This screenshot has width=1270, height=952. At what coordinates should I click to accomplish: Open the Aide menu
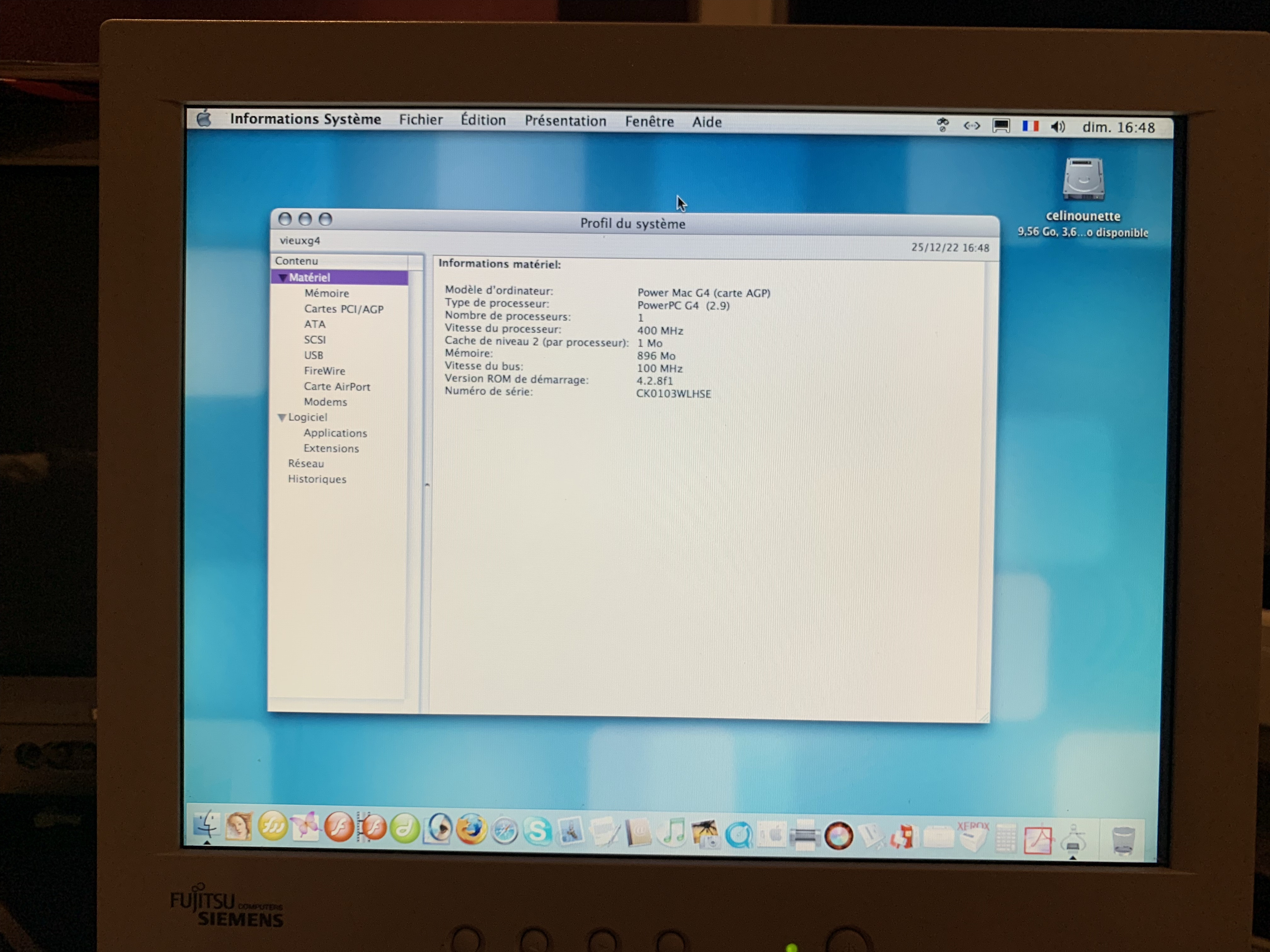(x=707, y=122)
